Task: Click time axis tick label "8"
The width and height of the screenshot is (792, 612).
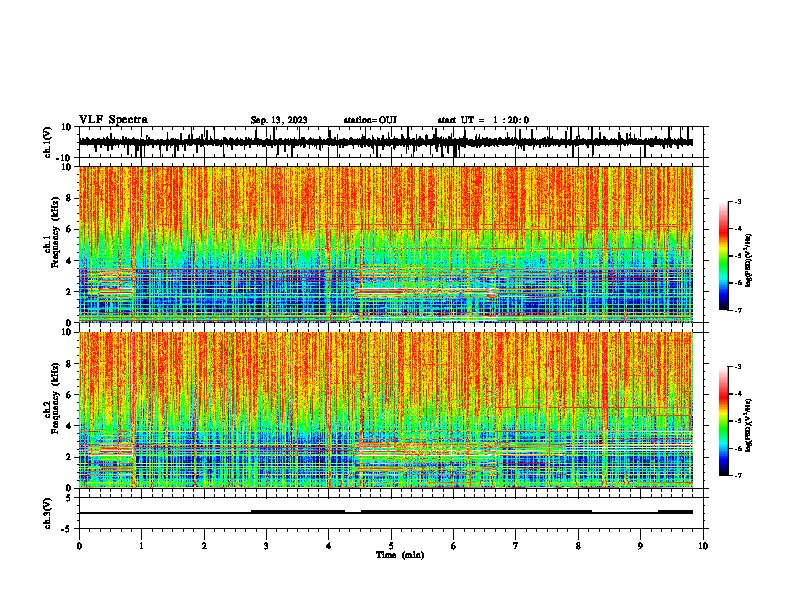Action: 578,546
